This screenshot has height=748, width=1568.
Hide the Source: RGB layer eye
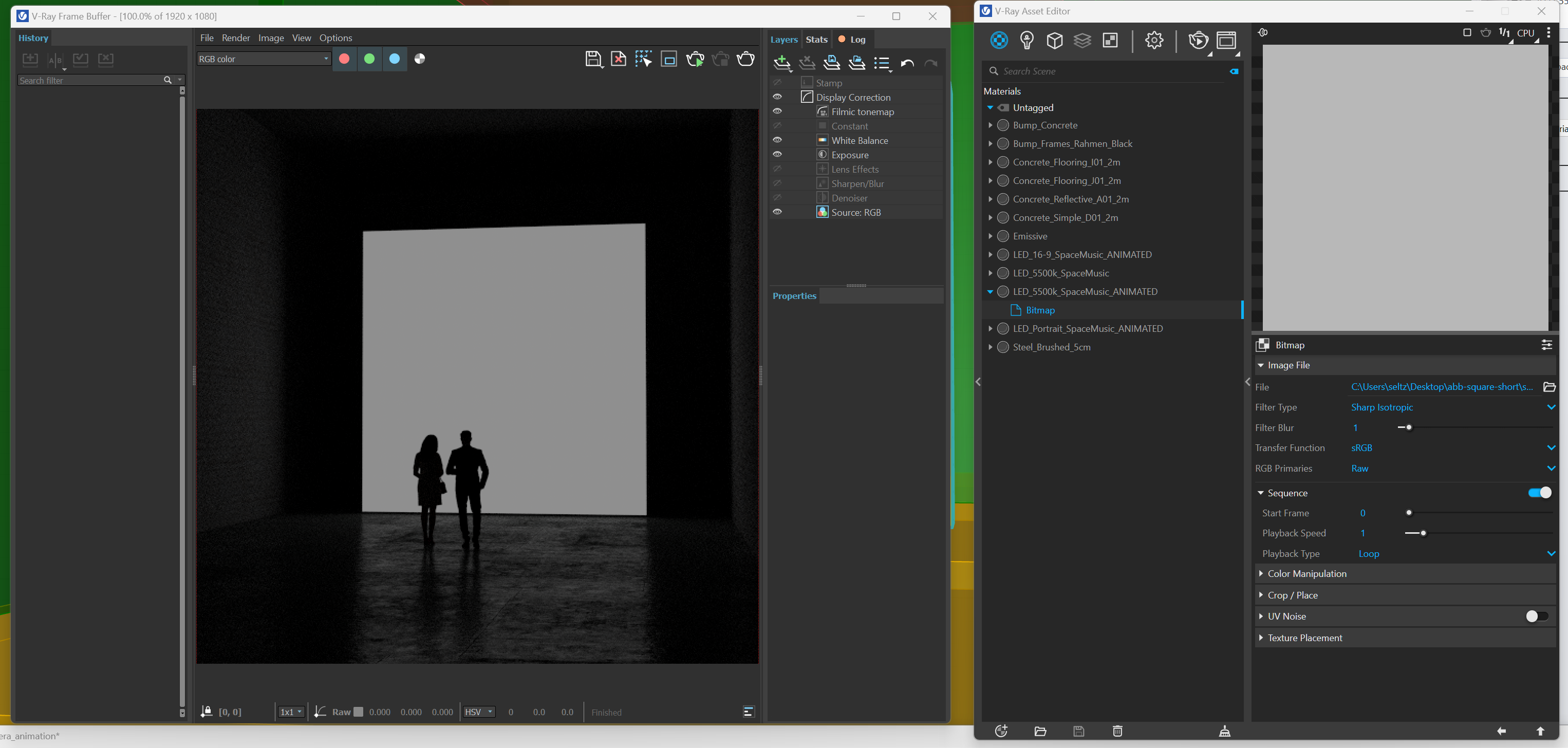777,212
